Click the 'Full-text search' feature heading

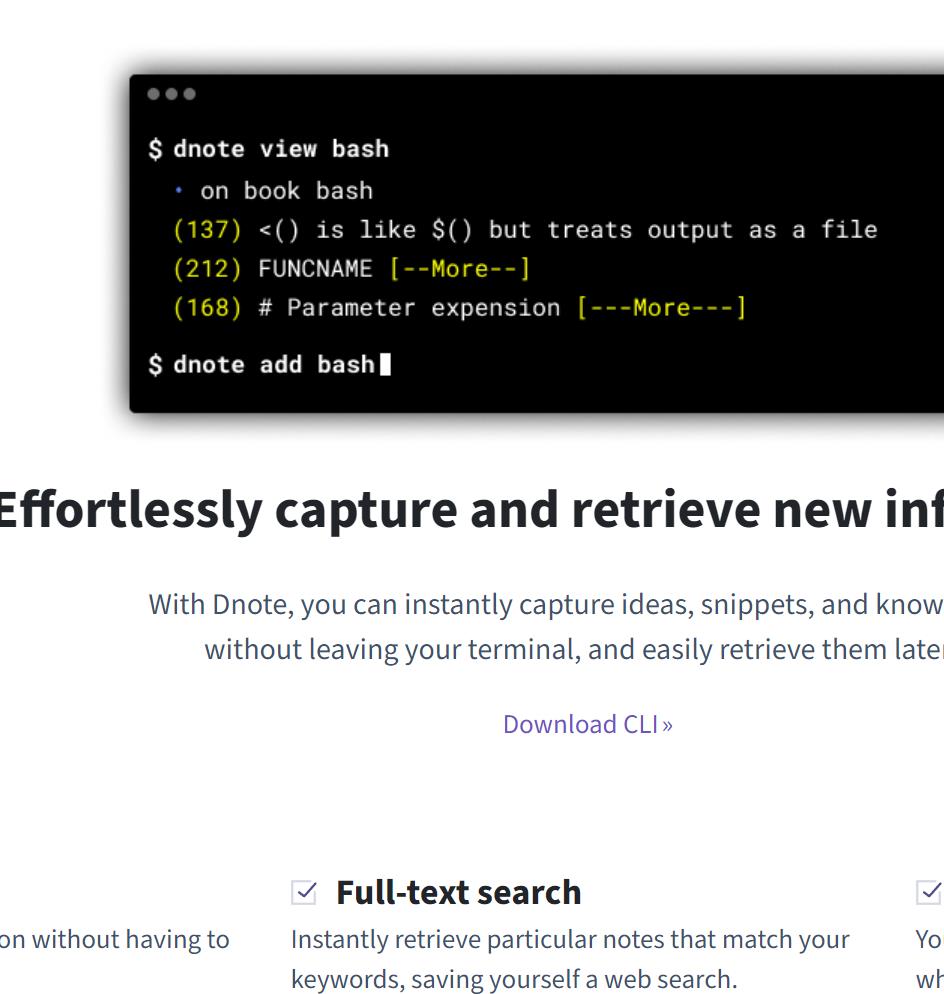tap(458, 892)
